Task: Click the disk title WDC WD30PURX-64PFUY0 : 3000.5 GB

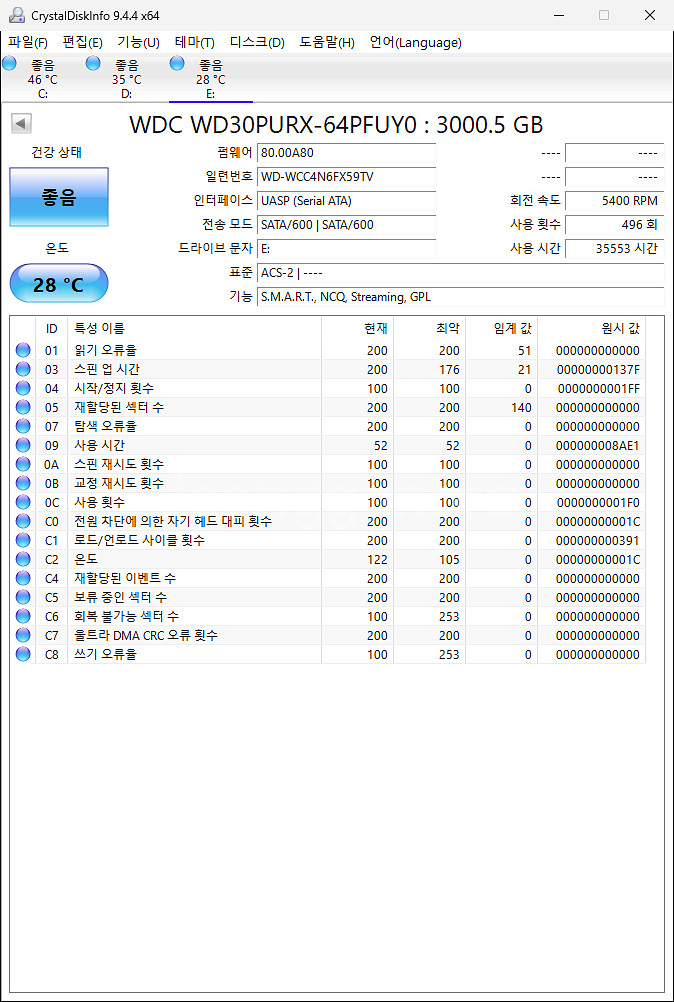Action: tap(336, 125)
